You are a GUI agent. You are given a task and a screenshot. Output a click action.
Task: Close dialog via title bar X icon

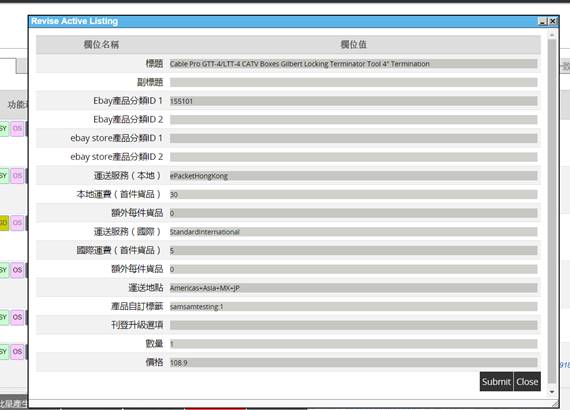click(x=553, y=21)
